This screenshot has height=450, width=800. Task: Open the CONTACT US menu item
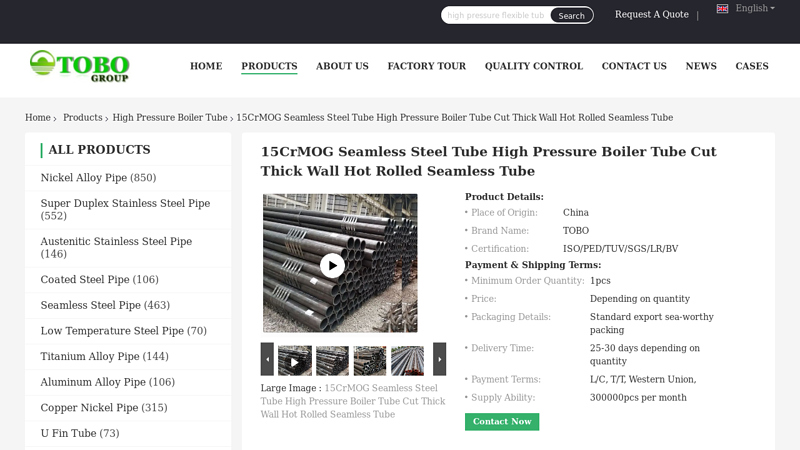634,66
